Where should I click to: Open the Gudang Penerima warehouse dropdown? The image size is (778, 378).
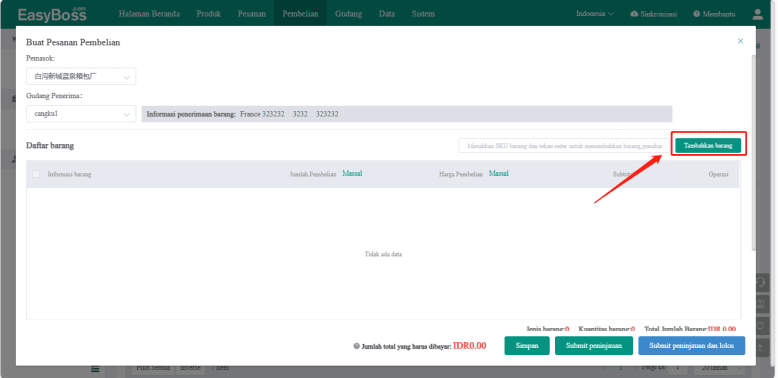pyautogui.click(x=81, y=114)
